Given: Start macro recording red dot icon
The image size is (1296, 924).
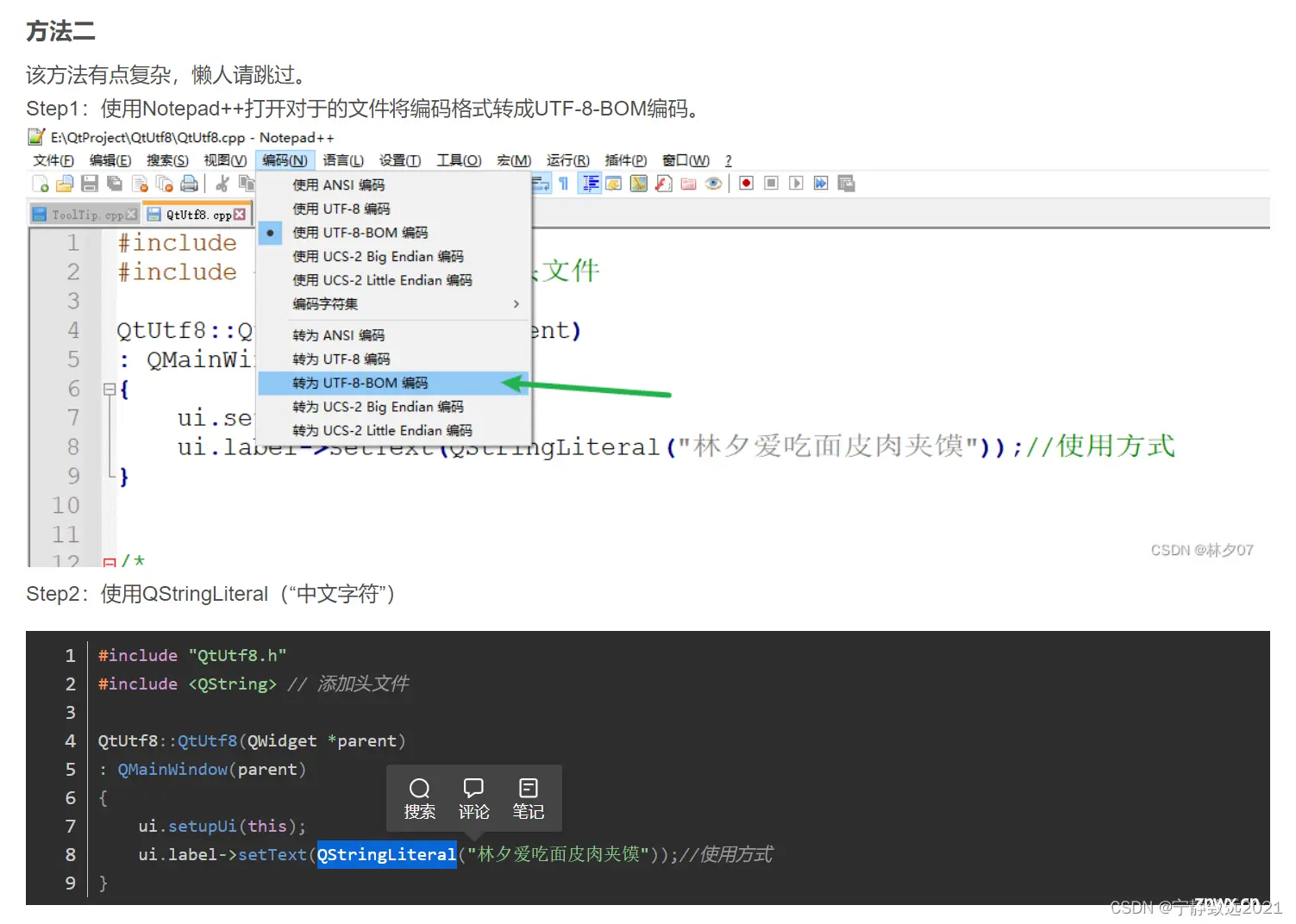Looking at the screenshot, I should (747, 184).
